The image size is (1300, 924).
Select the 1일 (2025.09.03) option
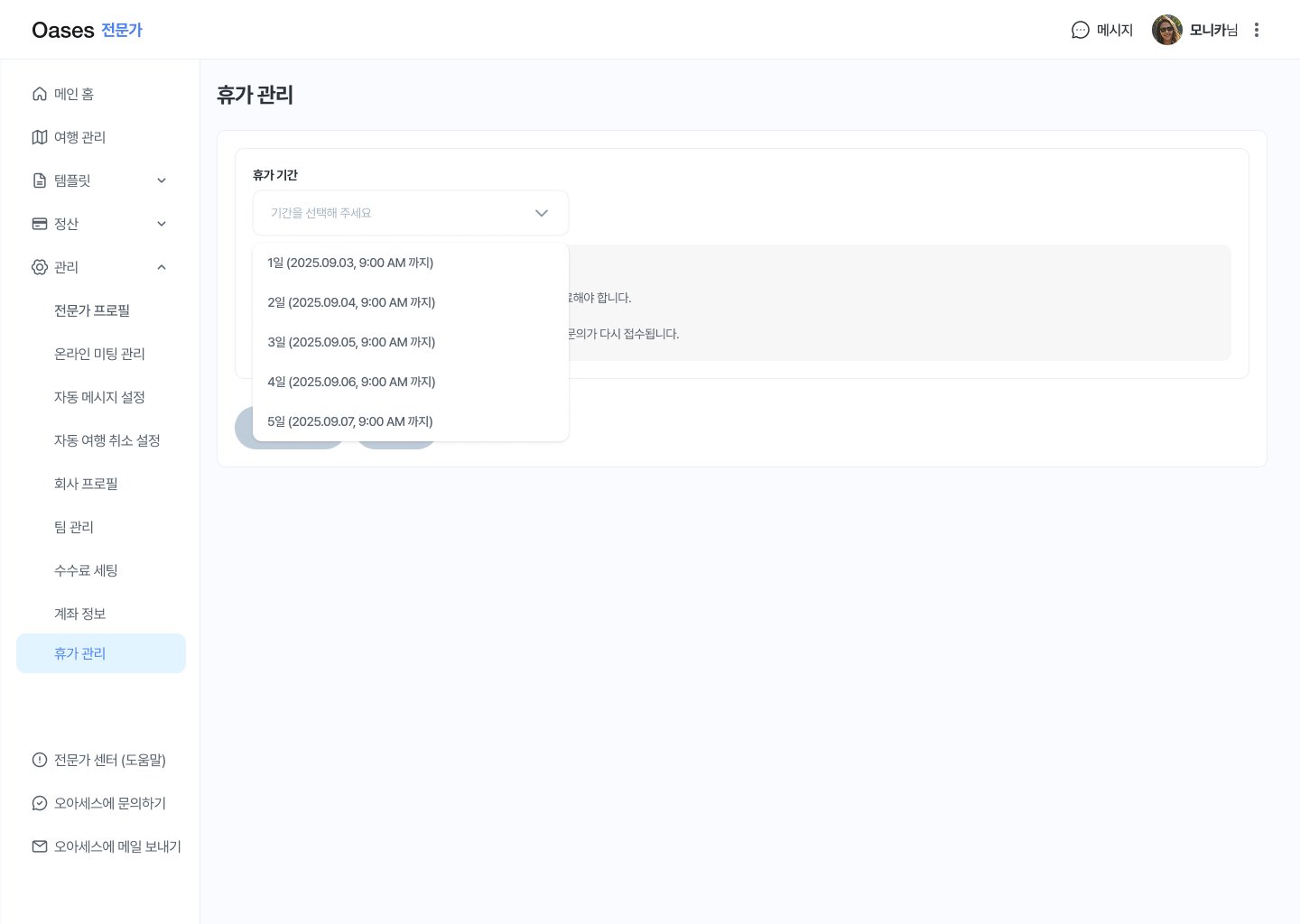pos(350,263)
